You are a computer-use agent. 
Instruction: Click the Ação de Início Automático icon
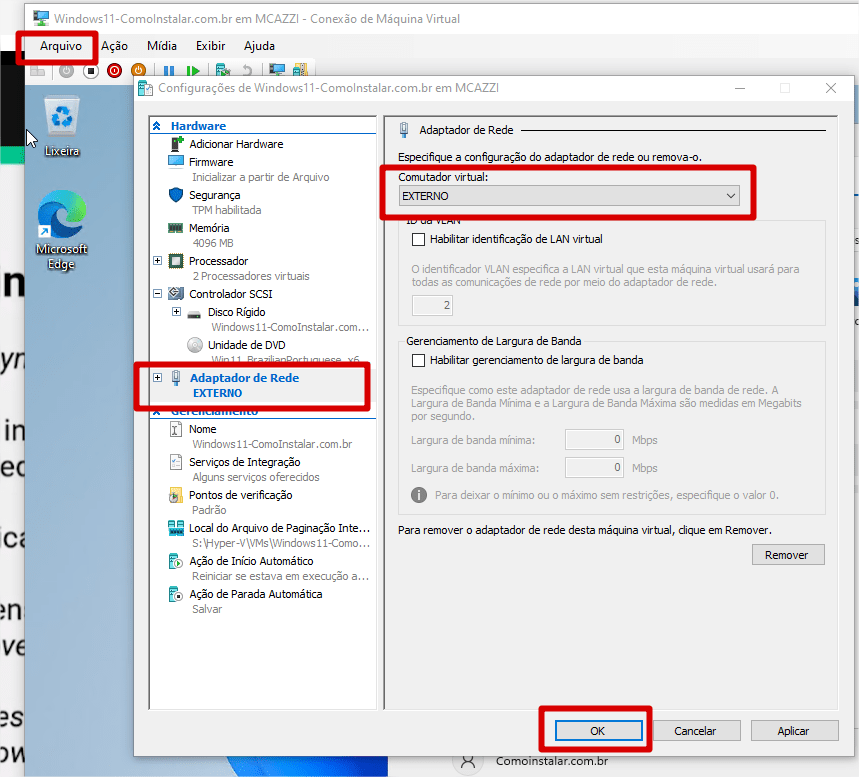point(176,561)
